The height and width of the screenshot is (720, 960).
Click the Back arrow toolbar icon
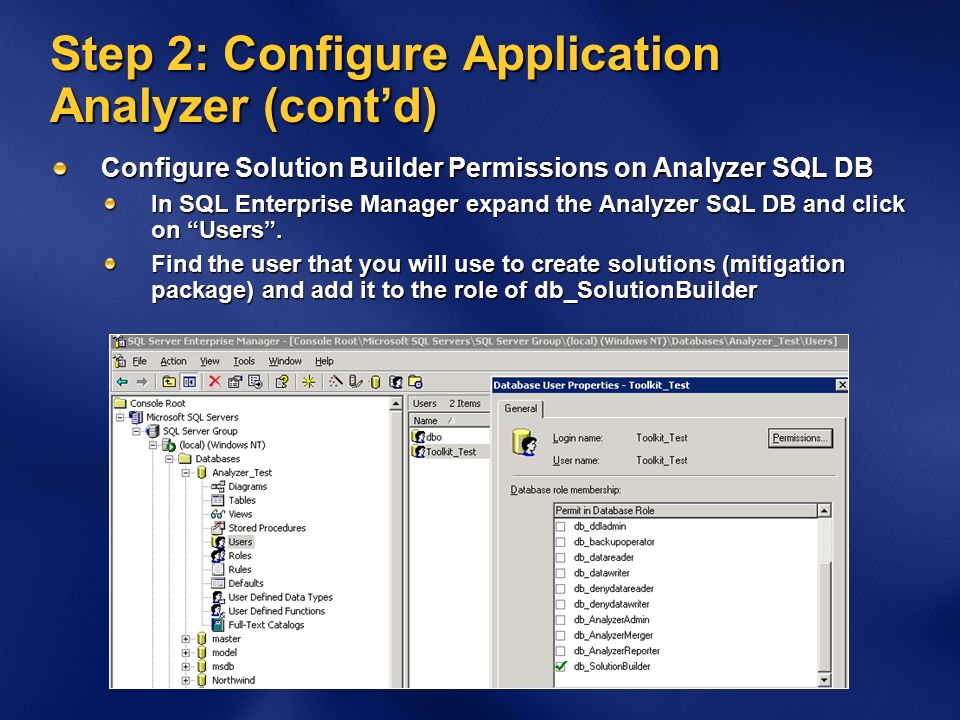click(x=122, y=382)
